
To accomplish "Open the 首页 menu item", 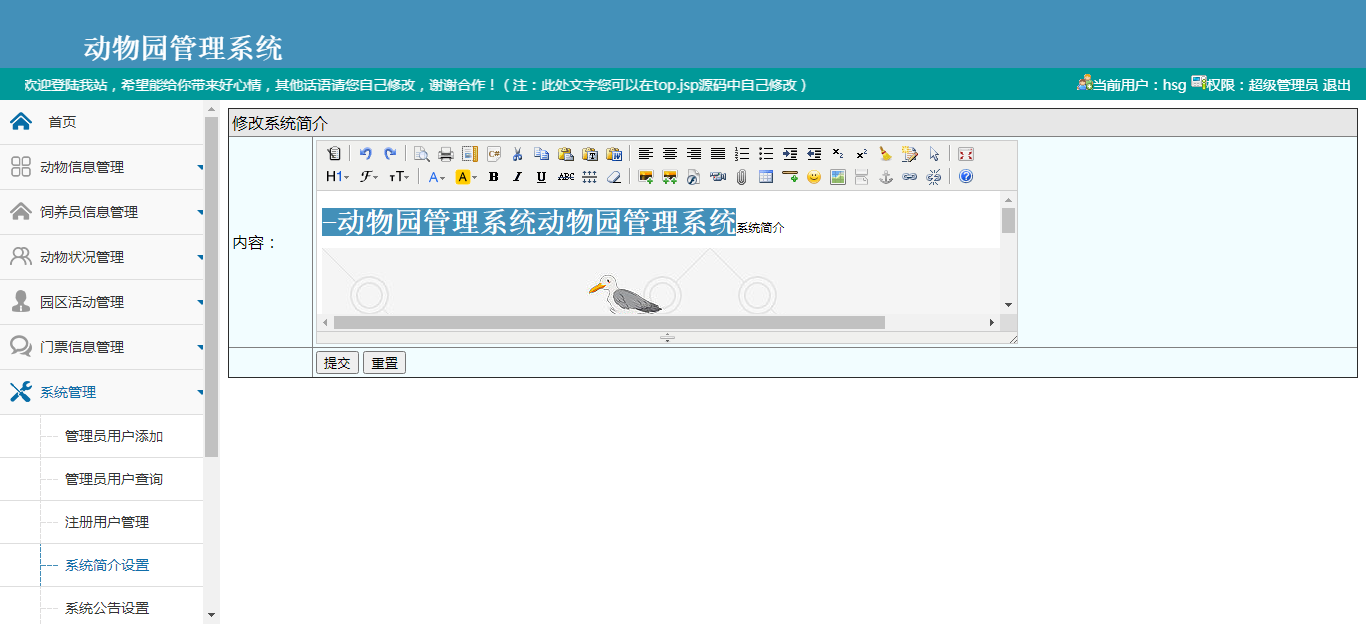I will click(x=62, y=122).
